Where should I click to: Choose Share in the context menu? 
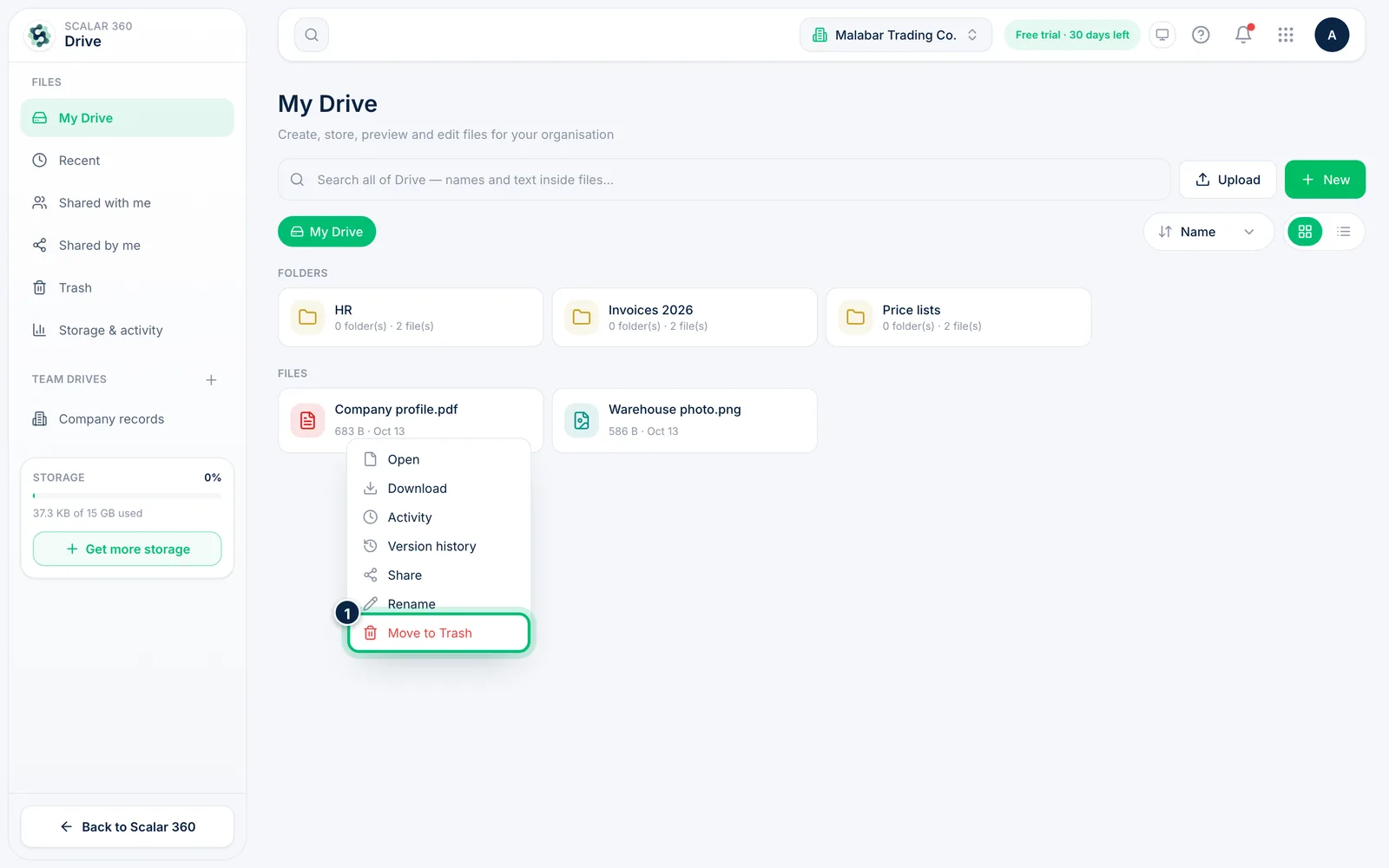point(438,575)
